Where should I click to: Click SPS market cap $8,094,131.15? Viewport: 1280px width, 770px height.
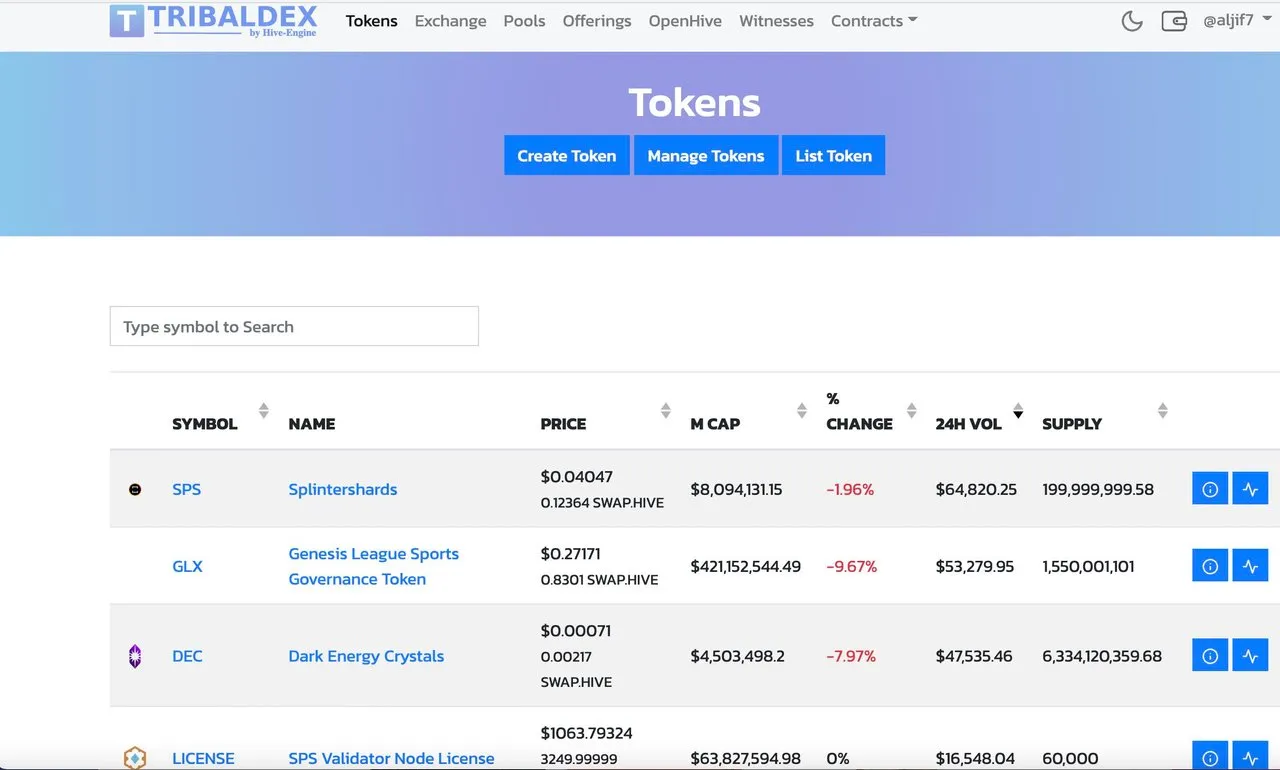pos(736,489)
